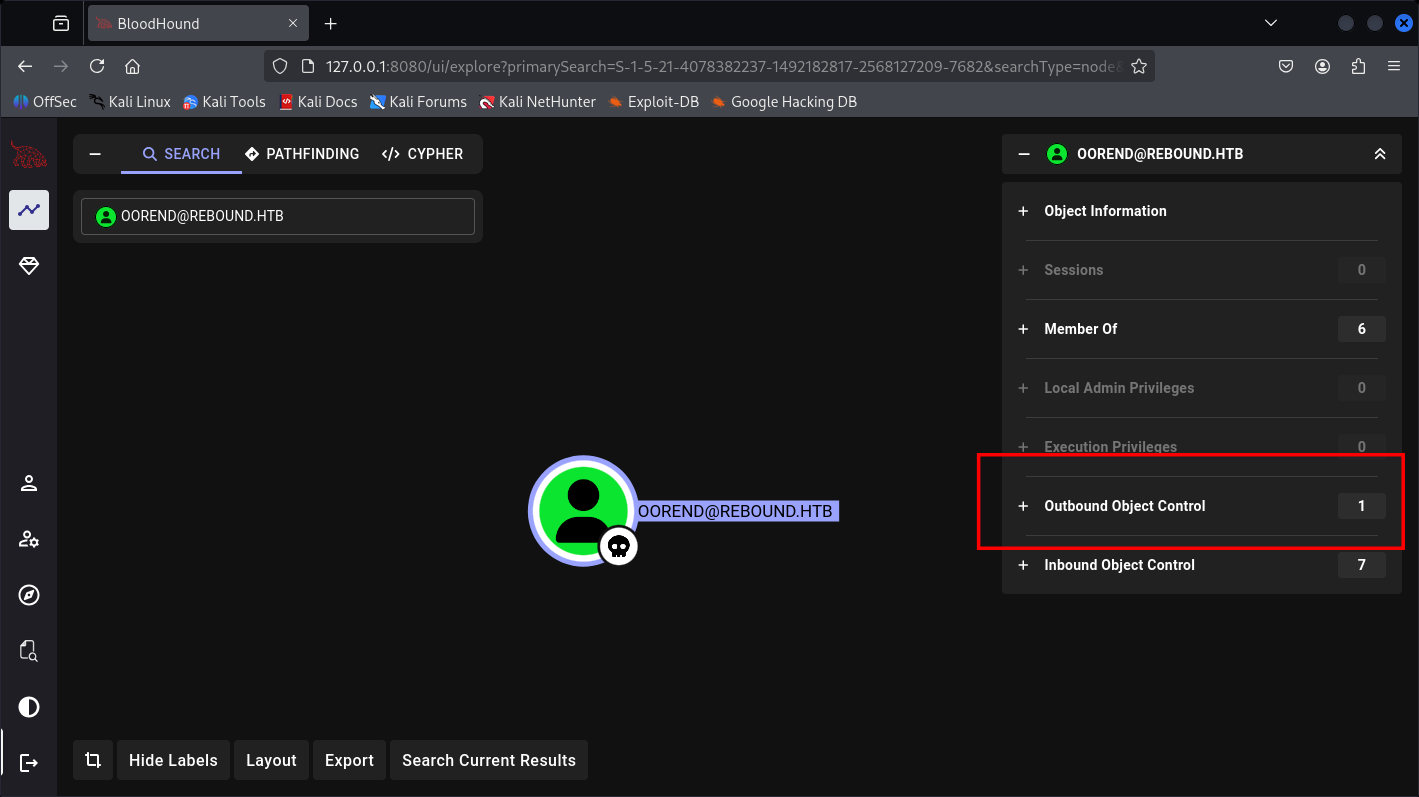Click the logout icon in sidebar
Screen dimensions: 1419x797
pos(29,763)
